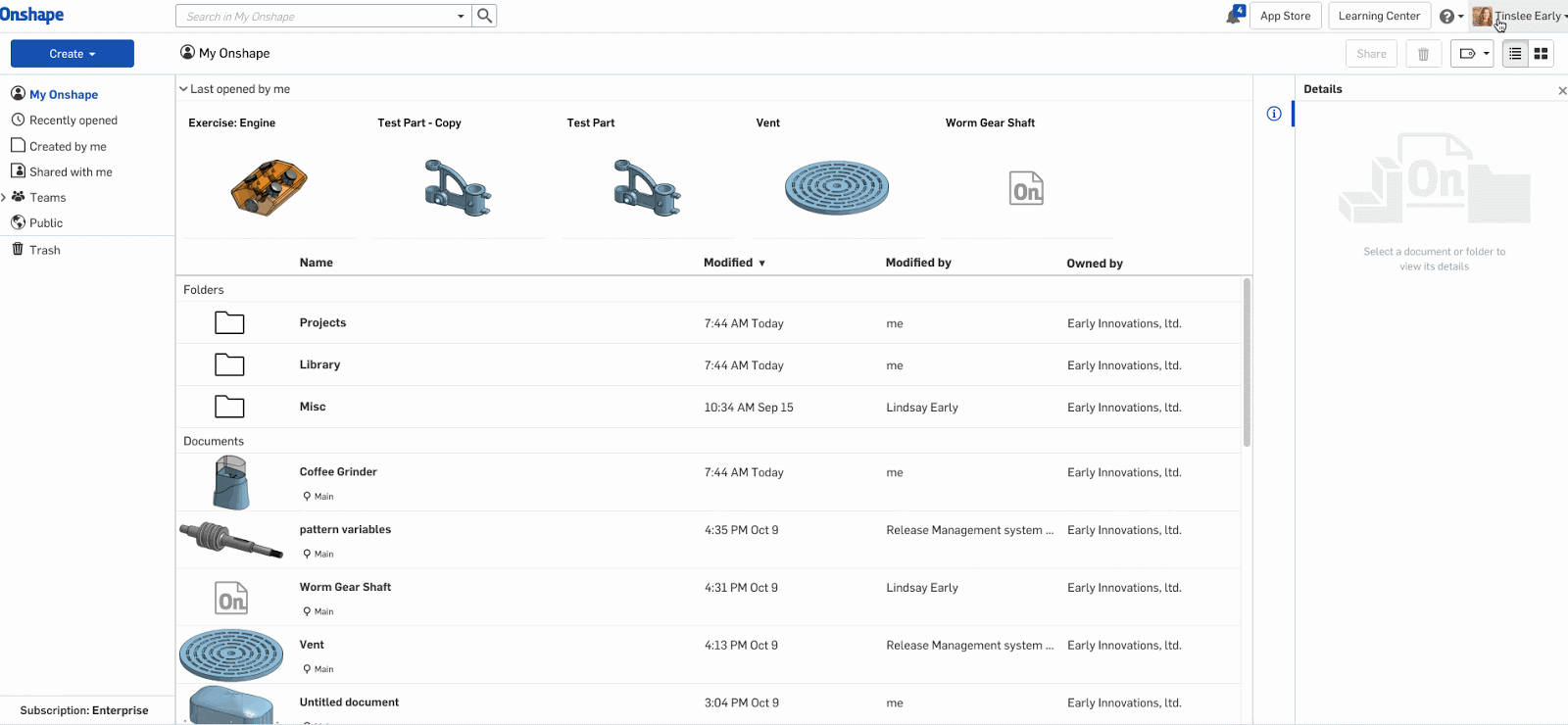The image size is (1568, 725).
Task: Click the document list vertical scrollbar
Action: (x=1247, y=362)
